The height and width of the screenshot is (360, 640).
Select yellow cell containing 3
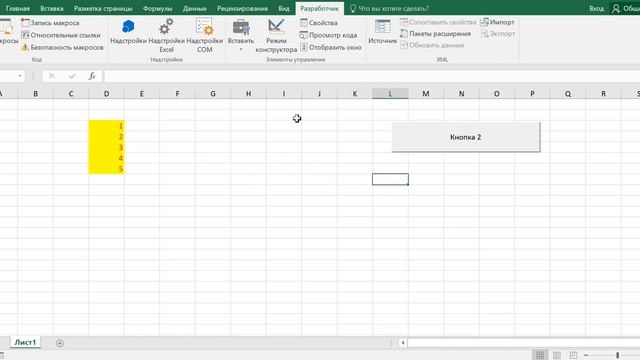coord(107,147)
